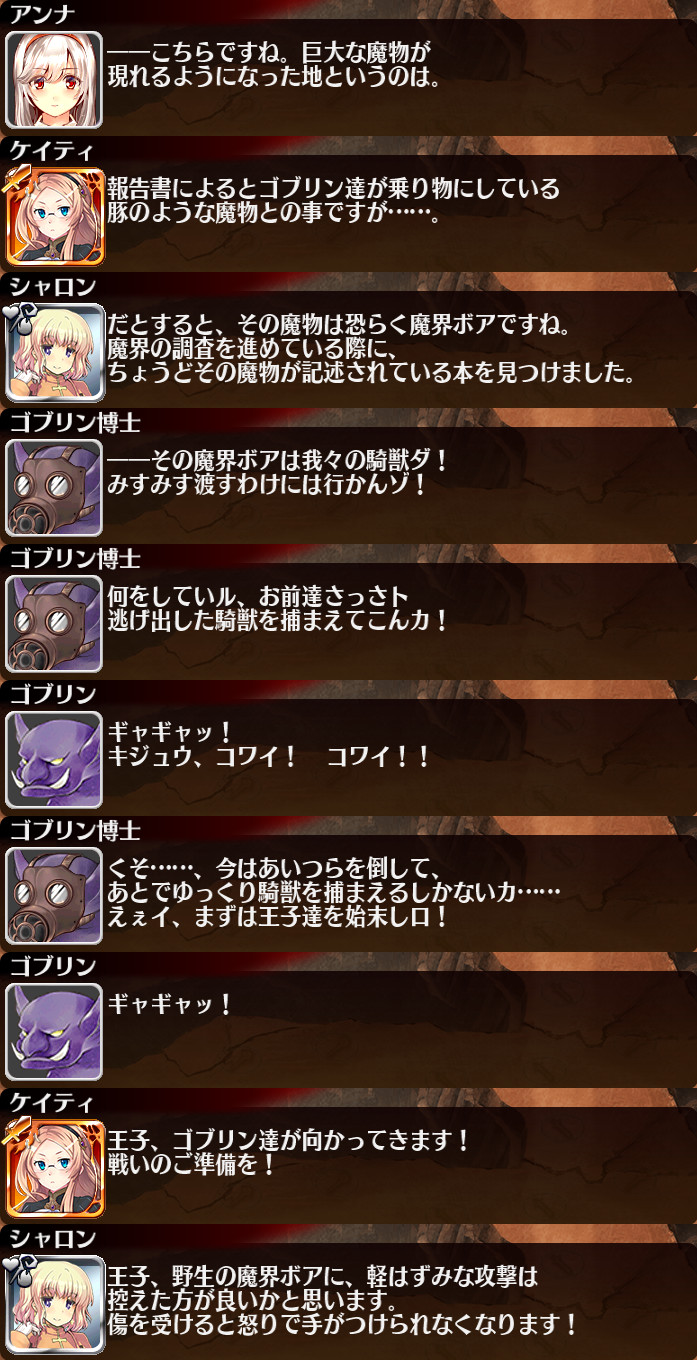697x1360 pixels.
Task: Click Anna's dialogue about the giant monster
Action: 275,65
